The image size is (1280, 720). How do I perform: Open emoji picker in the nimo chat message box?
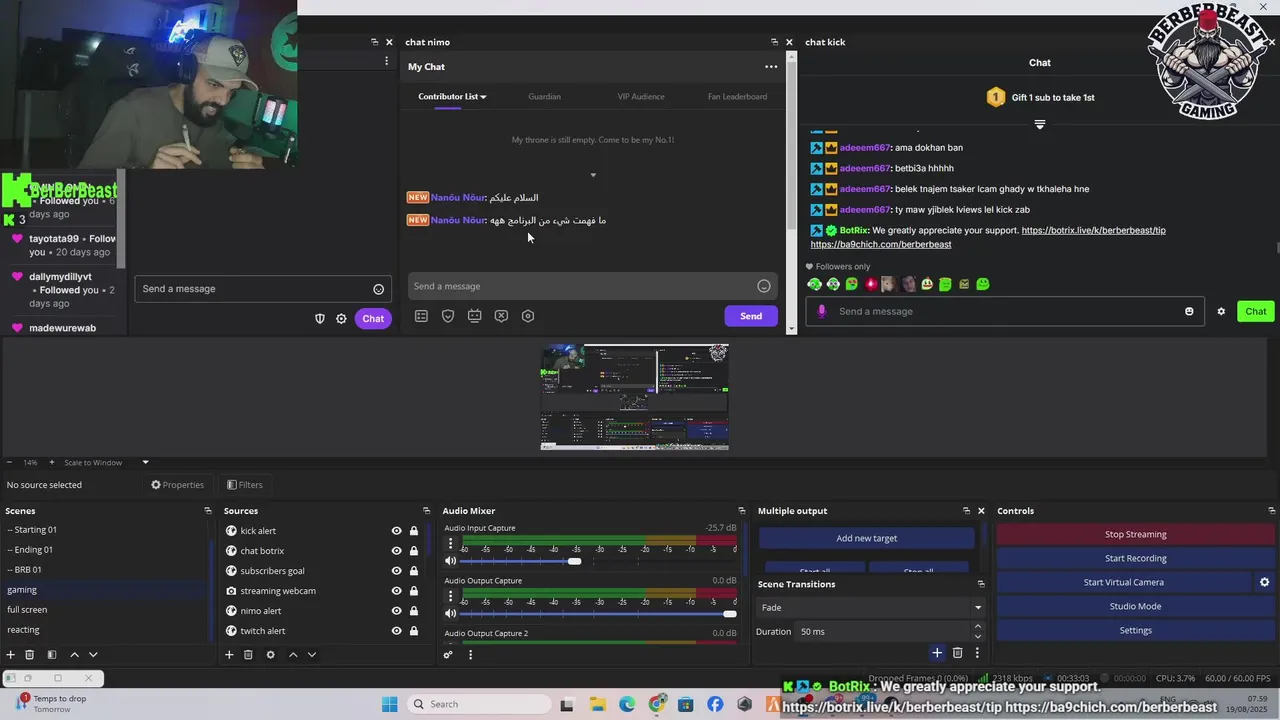pos(764,286)
